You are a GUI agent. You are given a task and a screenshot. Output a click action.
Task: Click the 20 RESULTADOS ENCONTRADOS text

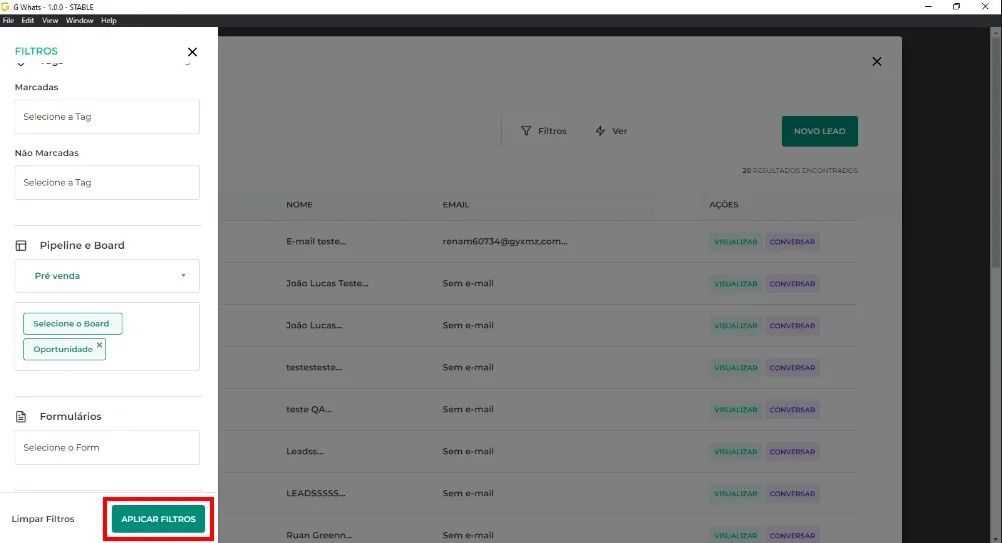(800, 171)
